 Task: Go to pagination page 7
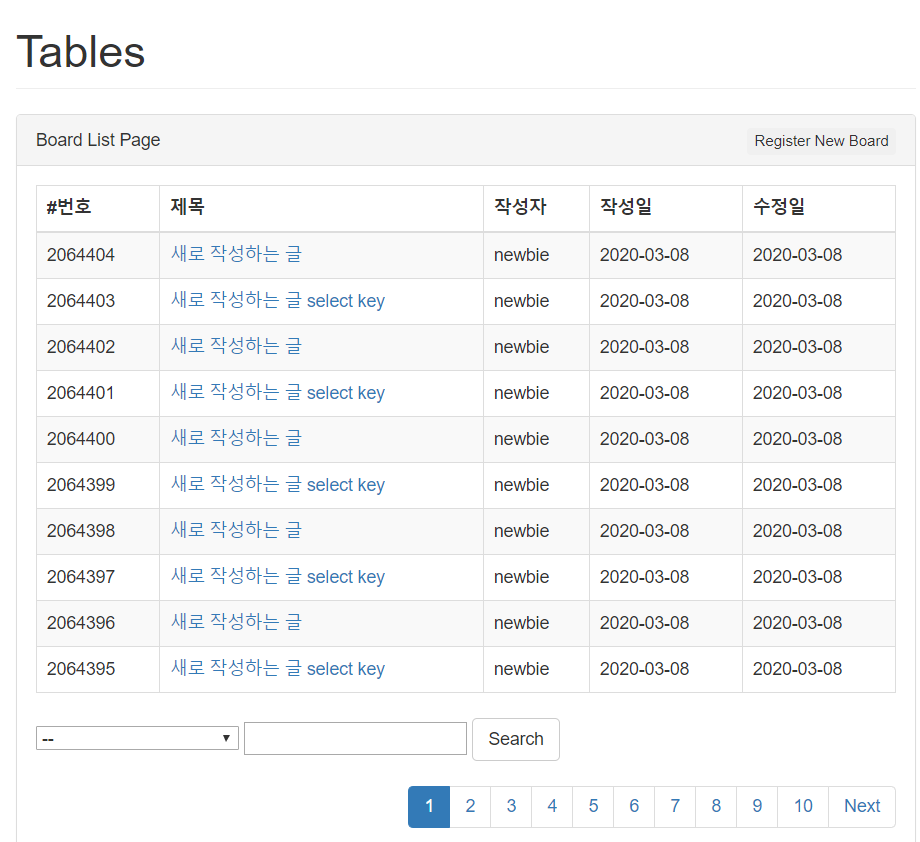click(x=675, y=806)
